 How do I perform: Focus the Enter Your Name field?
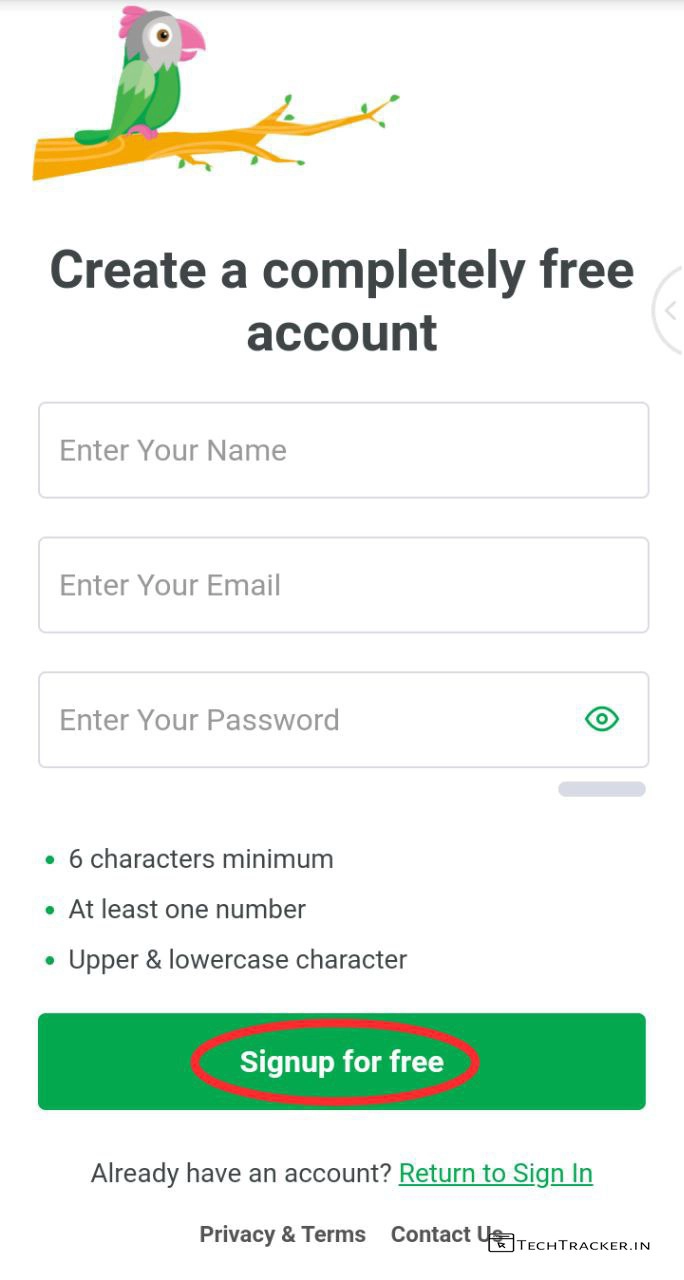pos(343,450)
